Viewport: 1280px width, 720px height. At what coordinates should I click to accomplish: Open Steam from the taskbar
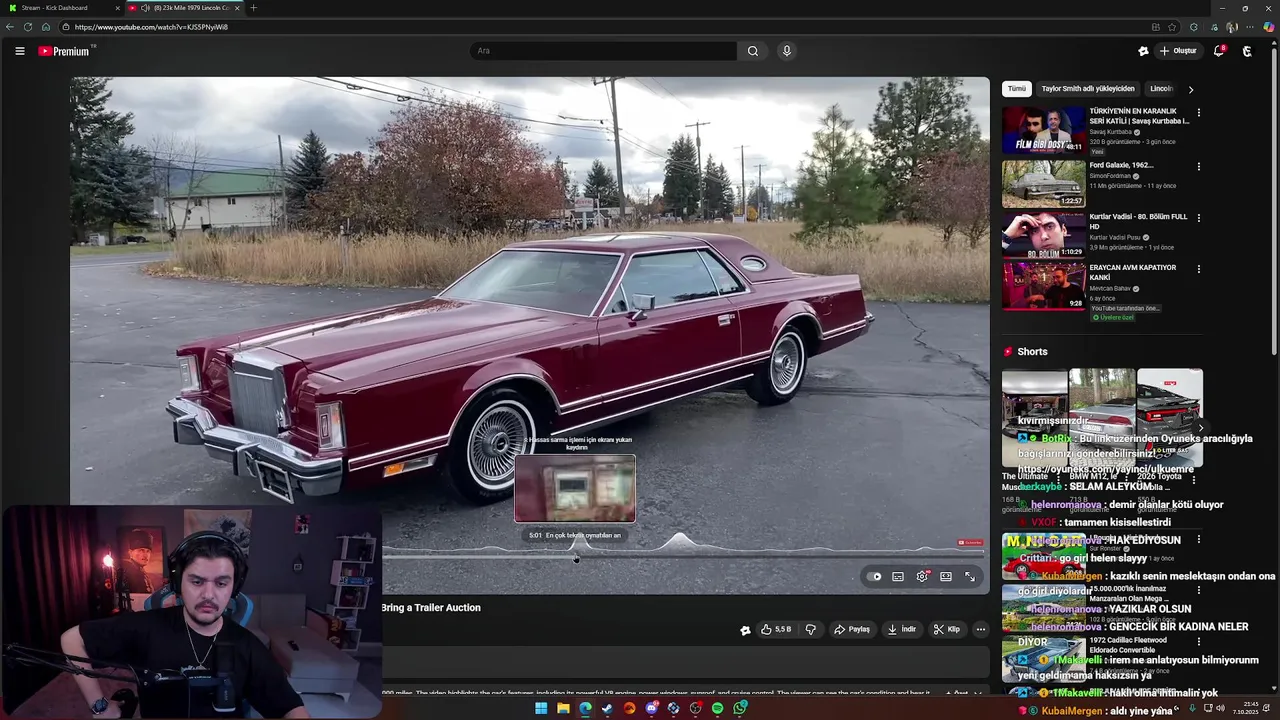[x=607, y=708]
